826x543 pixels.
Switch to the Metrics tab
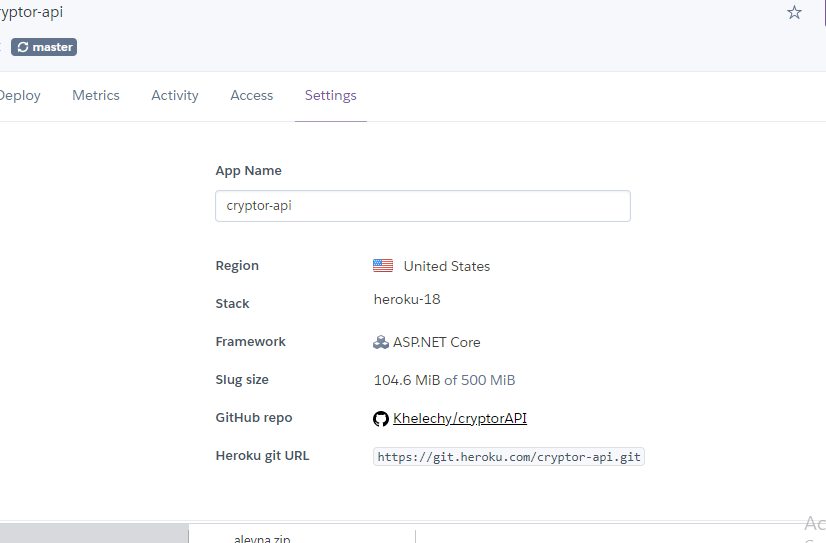[96, 96]
